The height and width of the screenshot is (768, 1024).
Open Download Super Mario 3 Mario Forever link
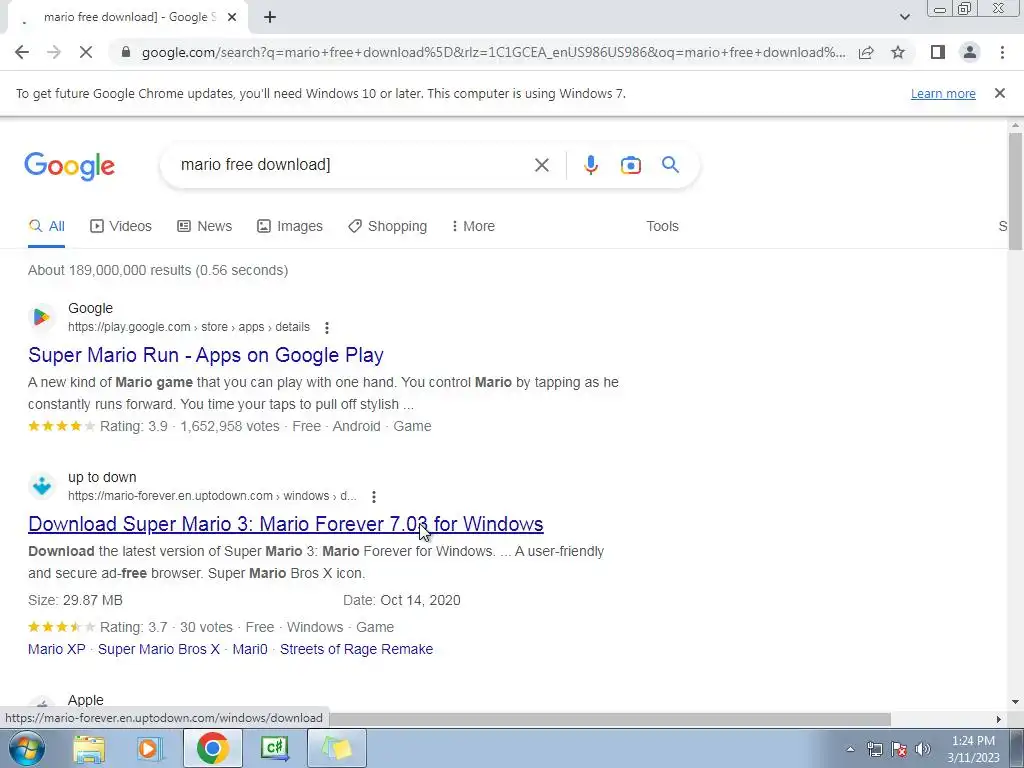(285, 524)
